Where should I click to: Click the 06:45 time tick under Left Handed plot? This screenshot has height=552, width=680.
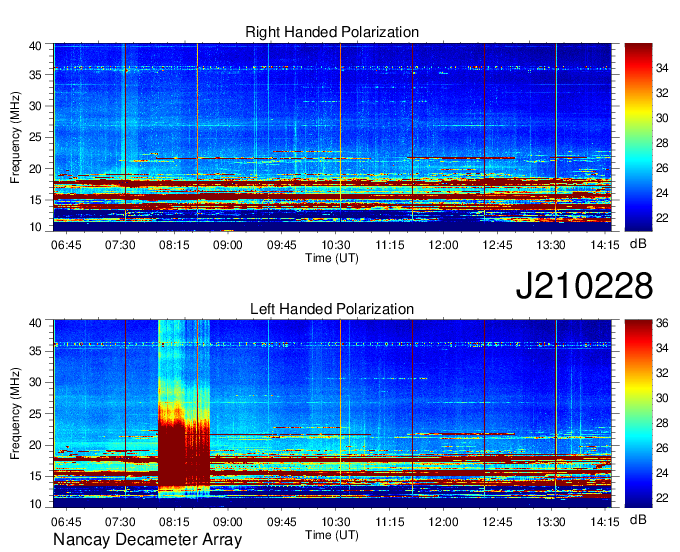[x=66, y=522]
